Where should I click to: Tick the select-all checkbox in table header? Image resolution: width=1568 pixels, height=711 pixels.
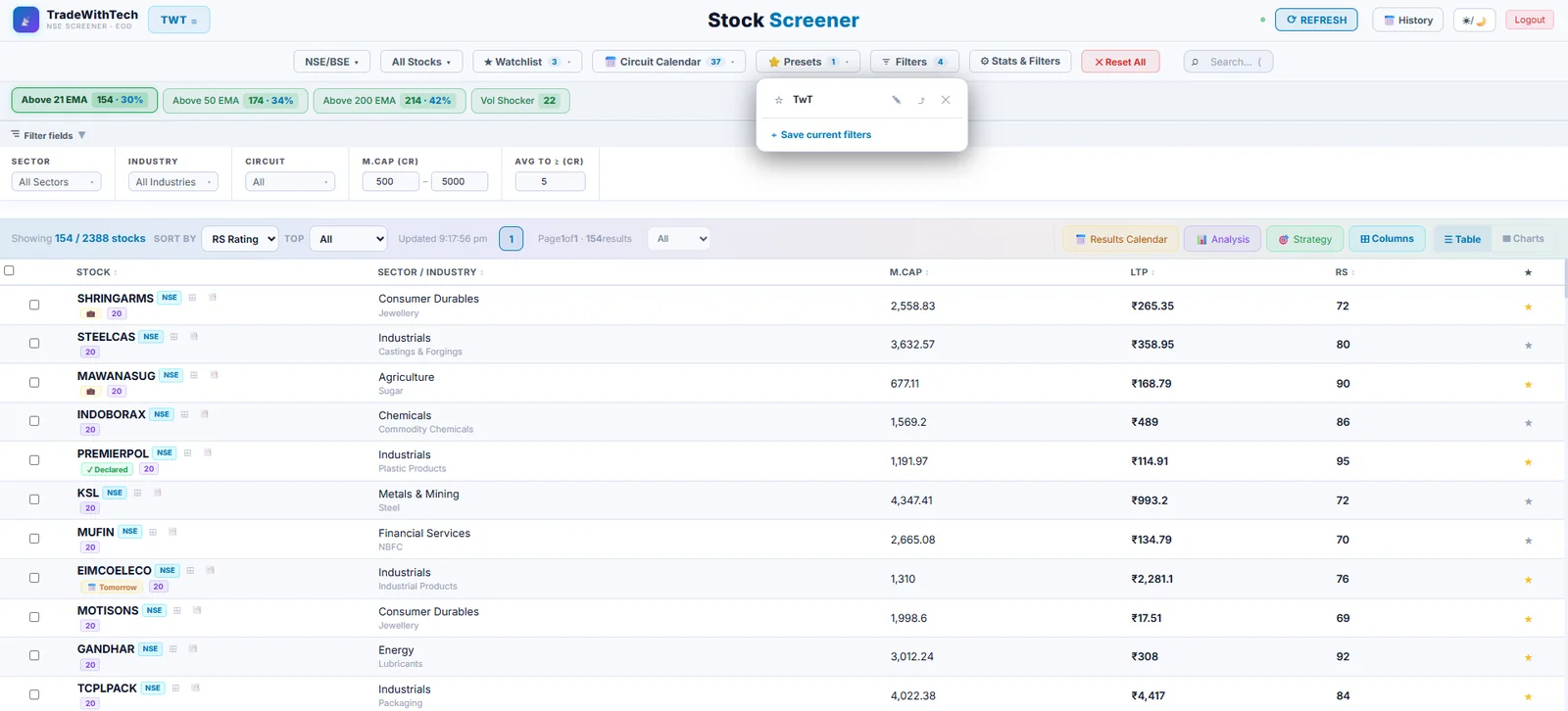point(10,270)
